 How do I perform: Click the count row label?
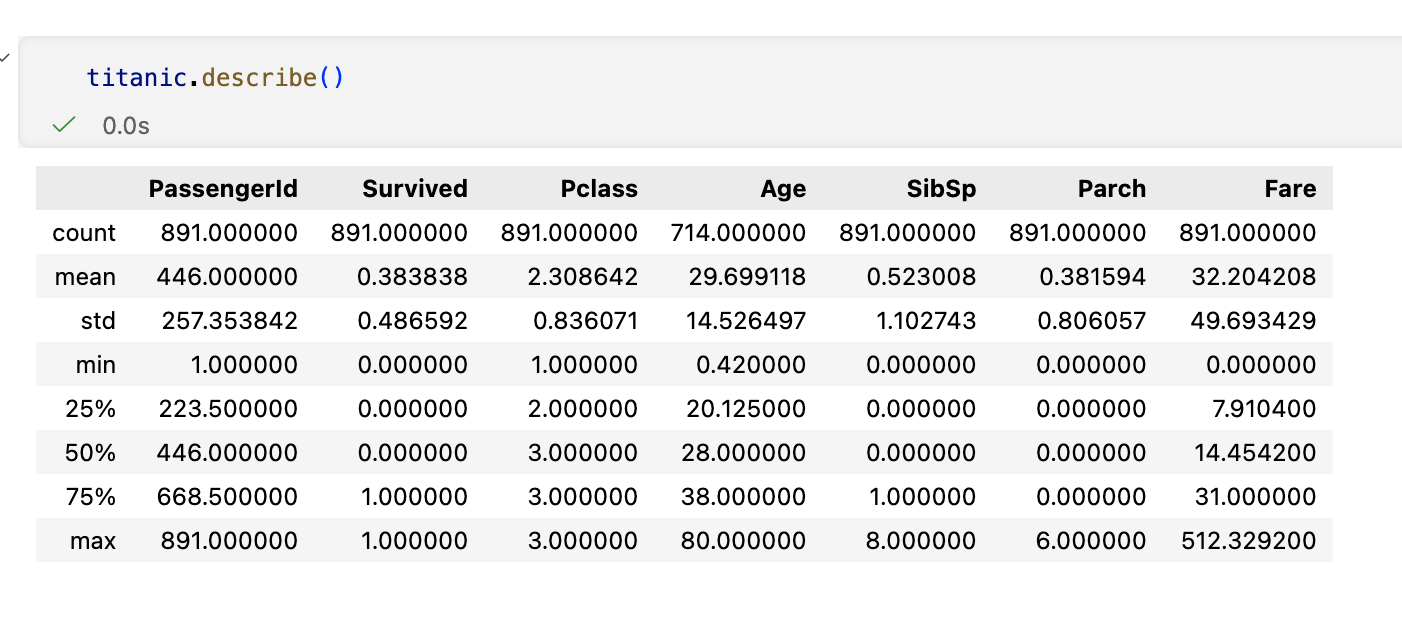pos(84,233)
